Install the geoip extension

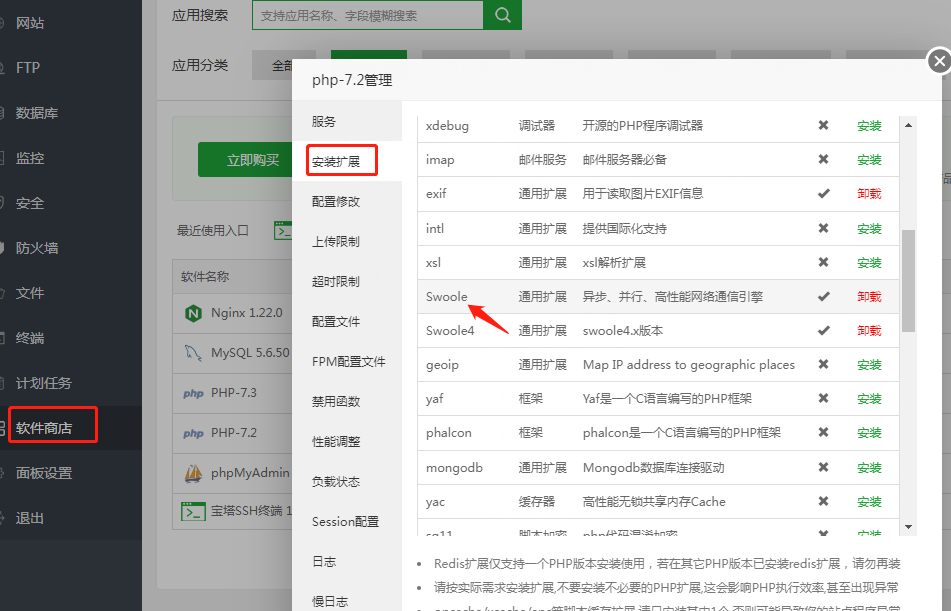pos(869,365)
